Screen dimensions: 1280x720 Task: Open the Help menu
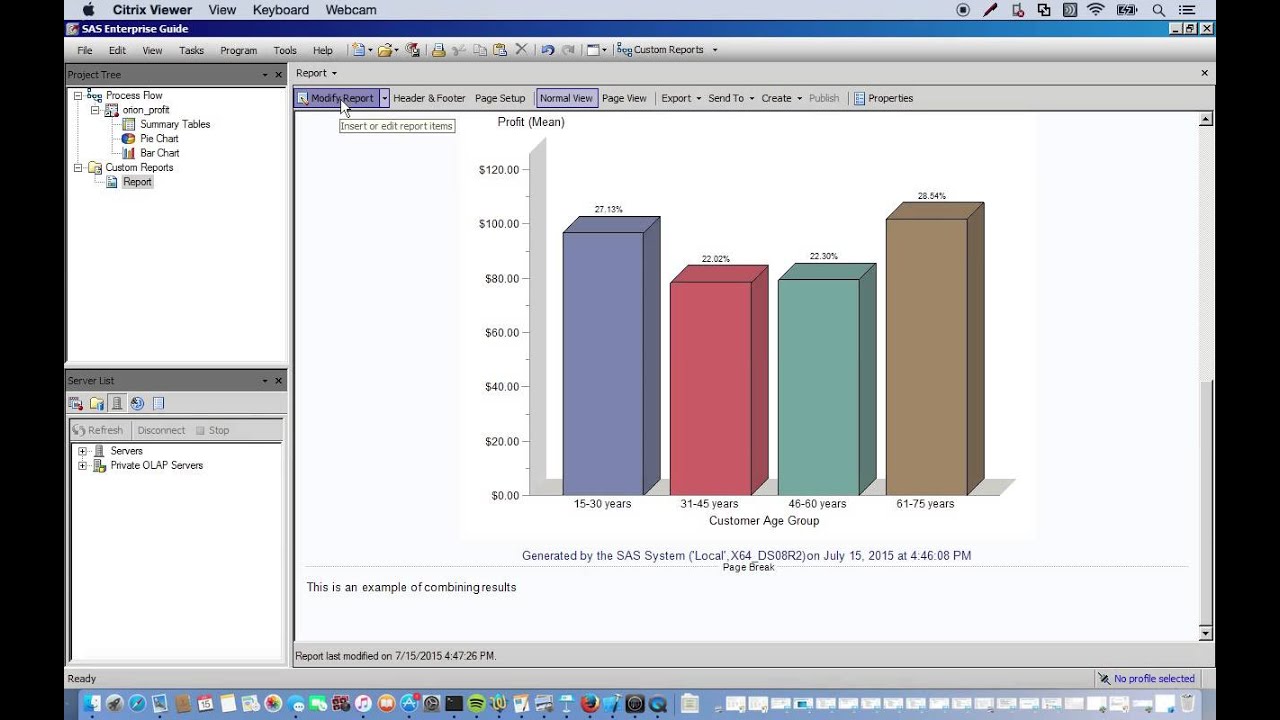322,50
